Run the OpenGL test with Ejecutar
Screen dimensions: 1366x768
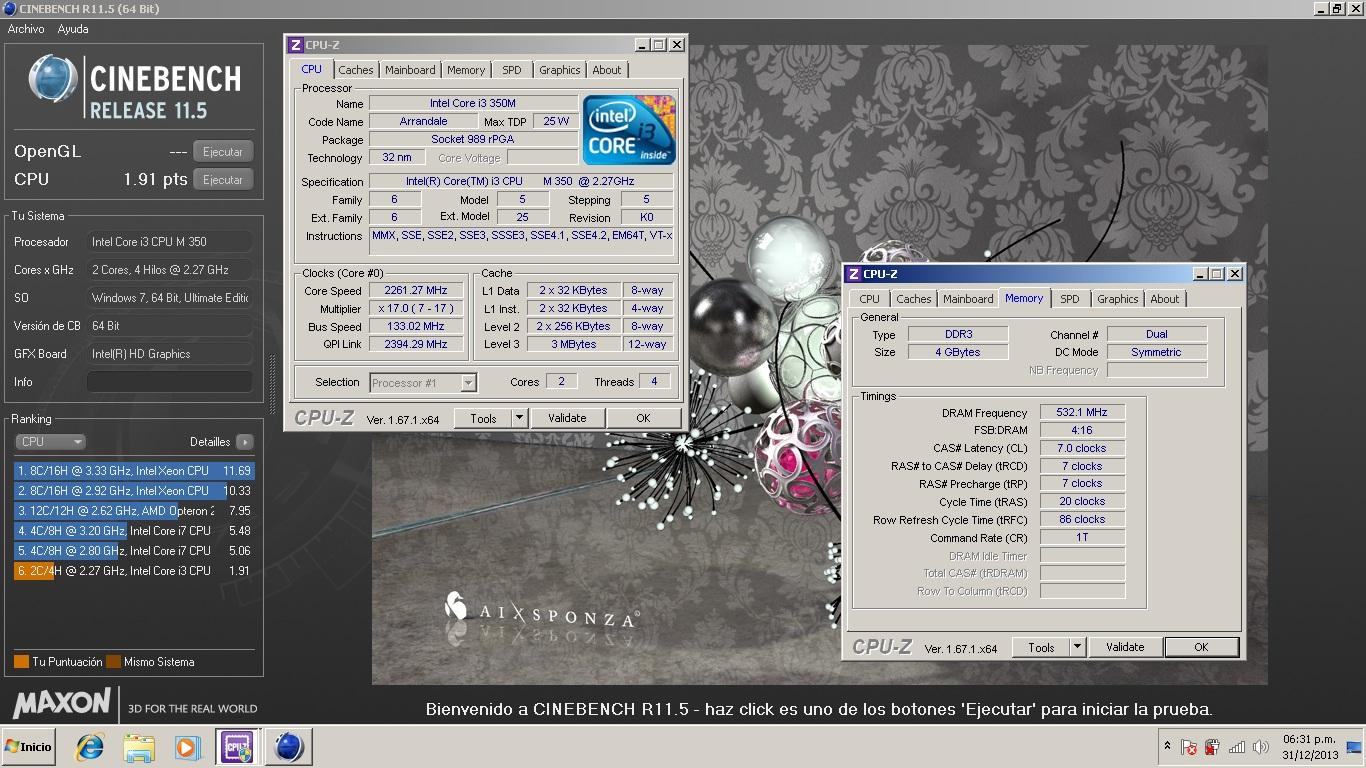point(223,152)
